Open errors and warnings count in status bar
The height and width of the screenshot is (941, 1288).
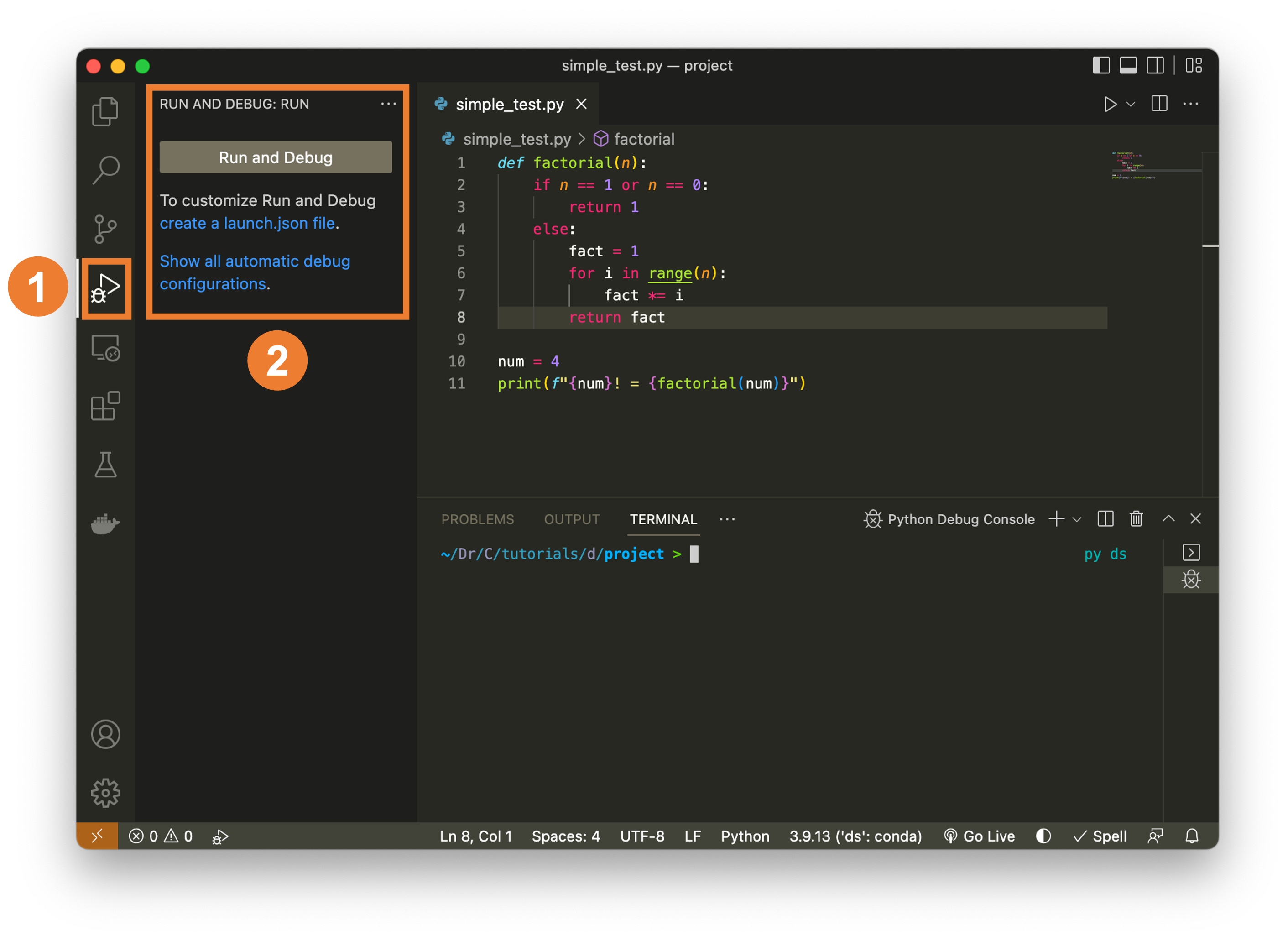(161, 836)
